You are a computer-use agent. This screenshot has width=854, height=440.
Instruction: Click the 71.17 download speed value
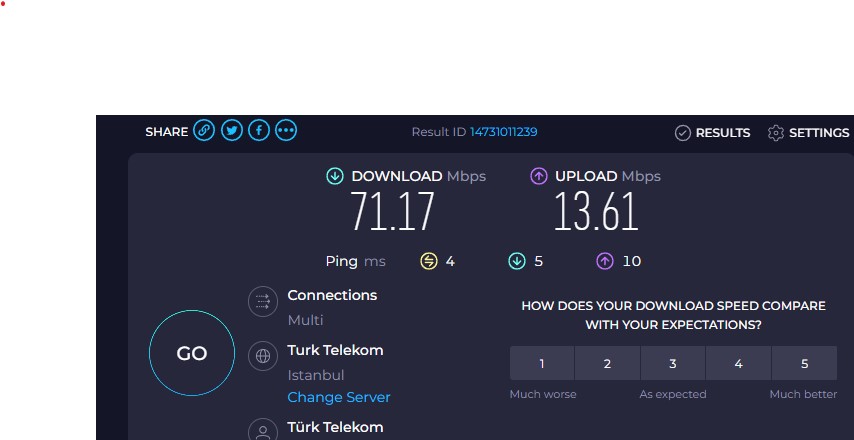pos(392,212)
